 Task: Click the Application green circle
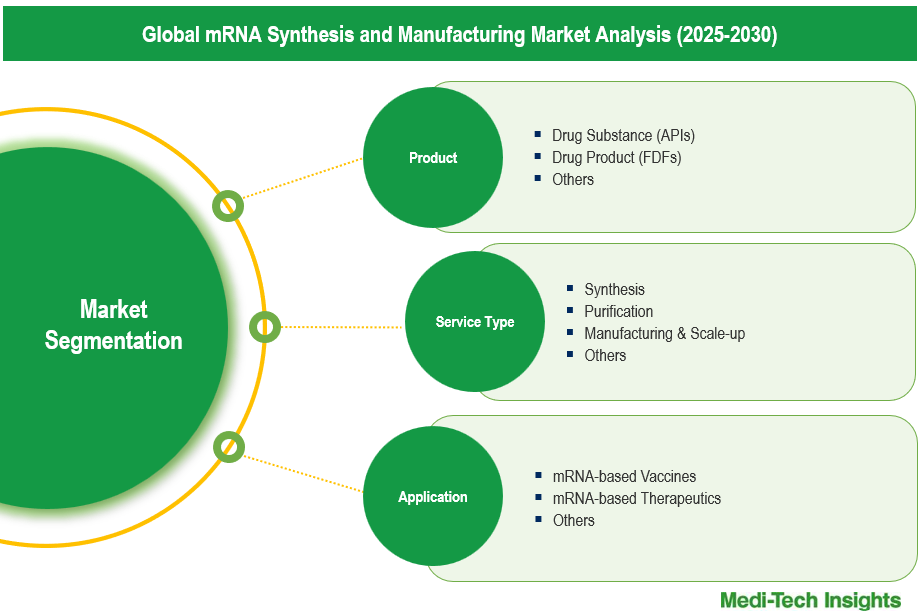coord(433,496)
